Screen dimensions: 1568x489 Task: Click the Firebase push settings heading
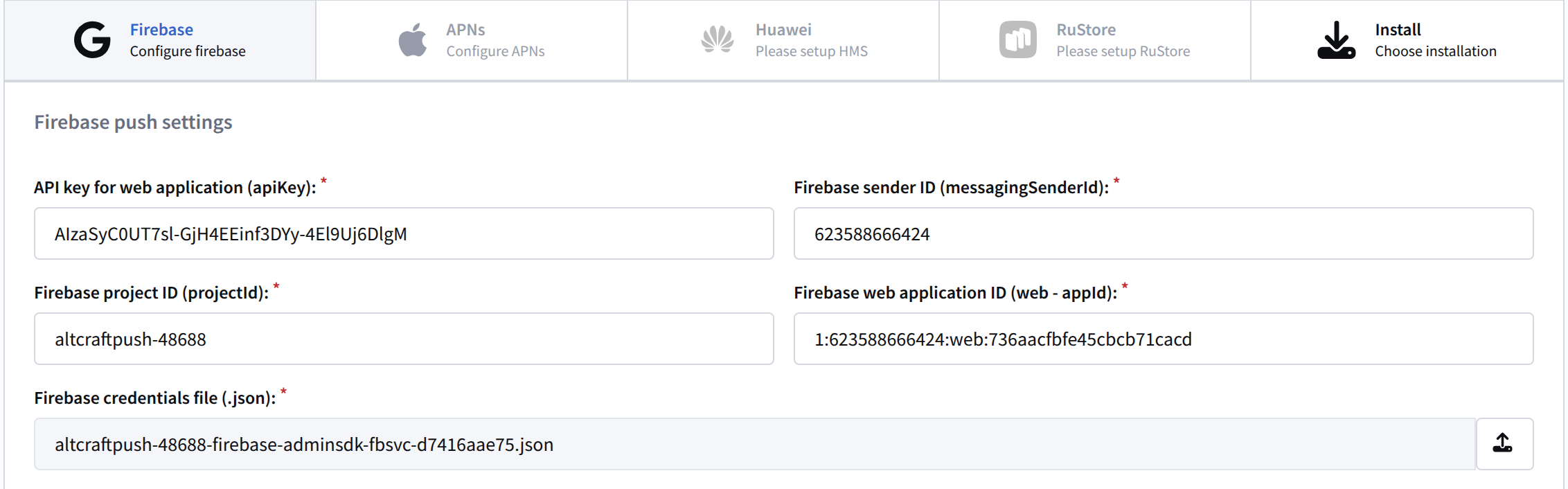point(133,123)
